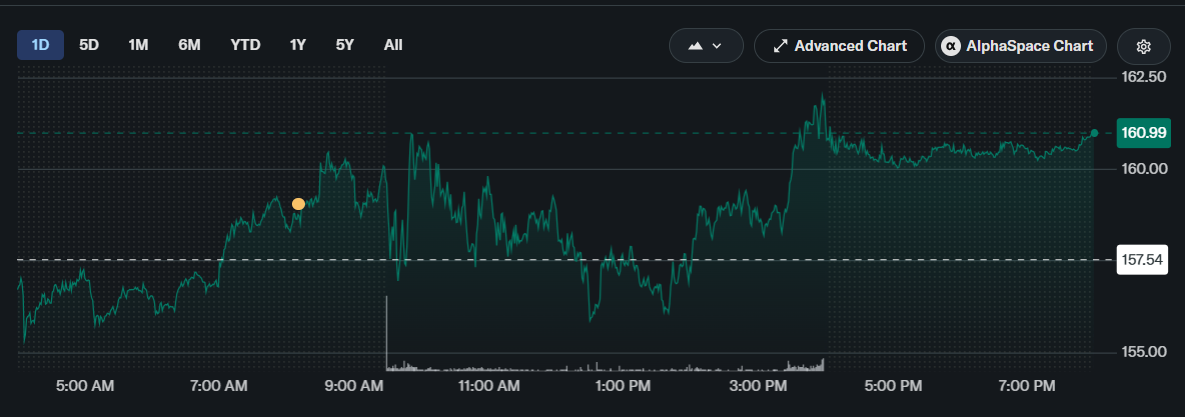
Task: Switch to the 5D time range
Action: pyautogui.click(x=89, y=45)
